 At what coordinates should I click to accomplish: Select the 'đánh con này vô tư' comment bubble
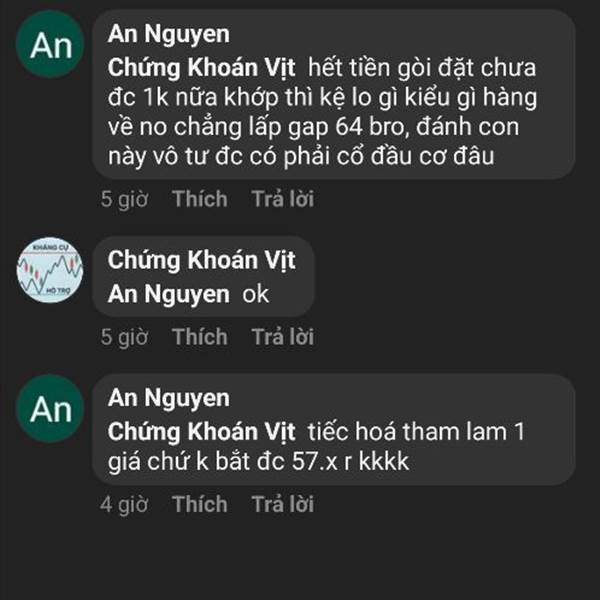point(334,95)
